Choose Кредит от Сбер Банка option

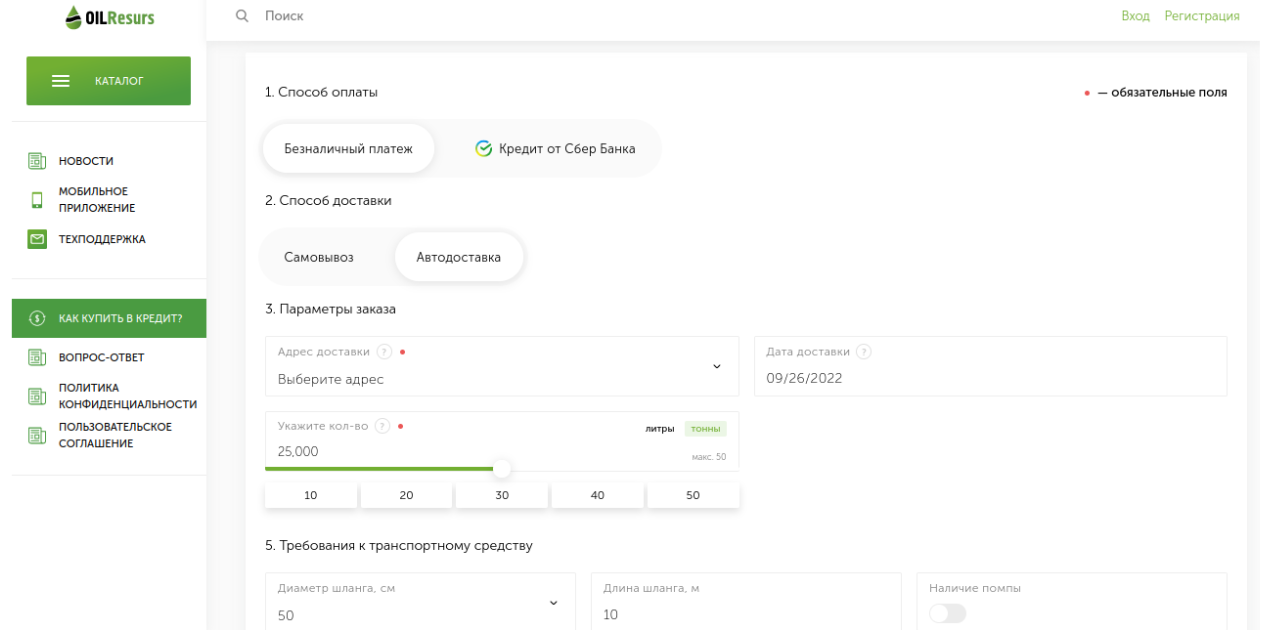pos(554,149)
